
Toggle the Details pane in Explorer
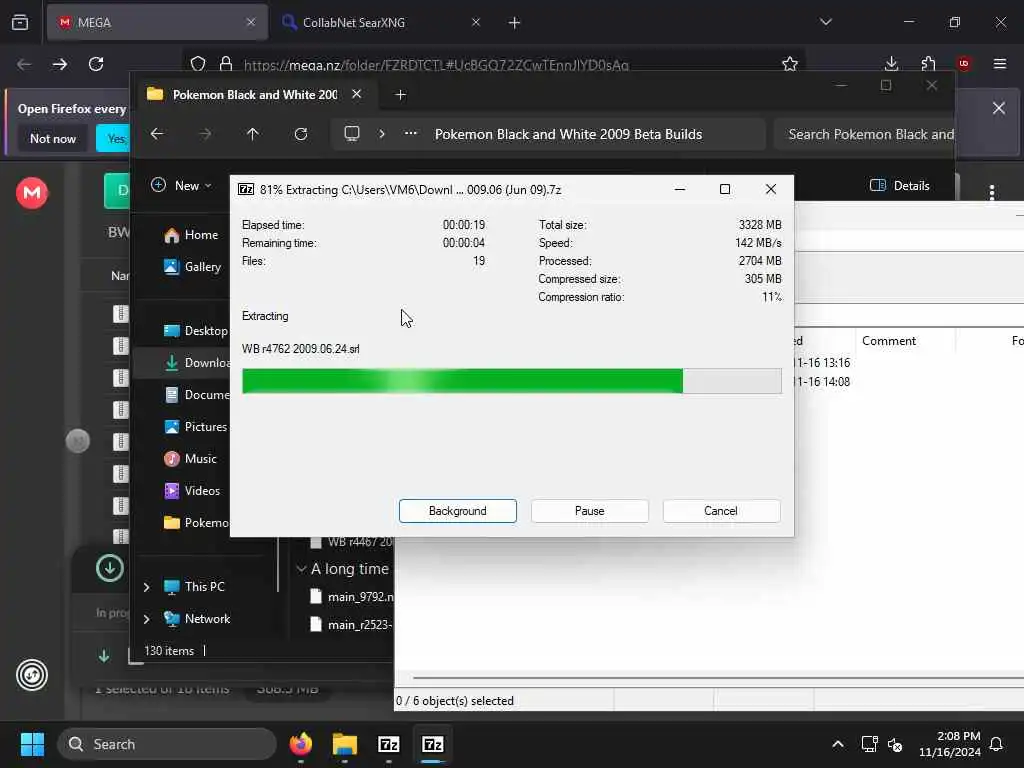pyautogui.click(x=899, y=185)
